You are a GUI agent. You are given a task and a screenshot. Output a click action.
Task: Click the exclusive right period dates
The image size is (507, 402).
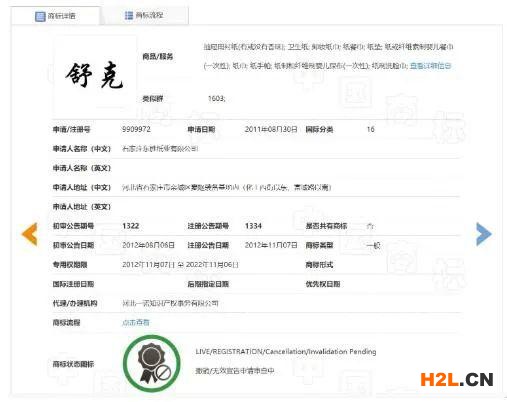tap(180, 265)
